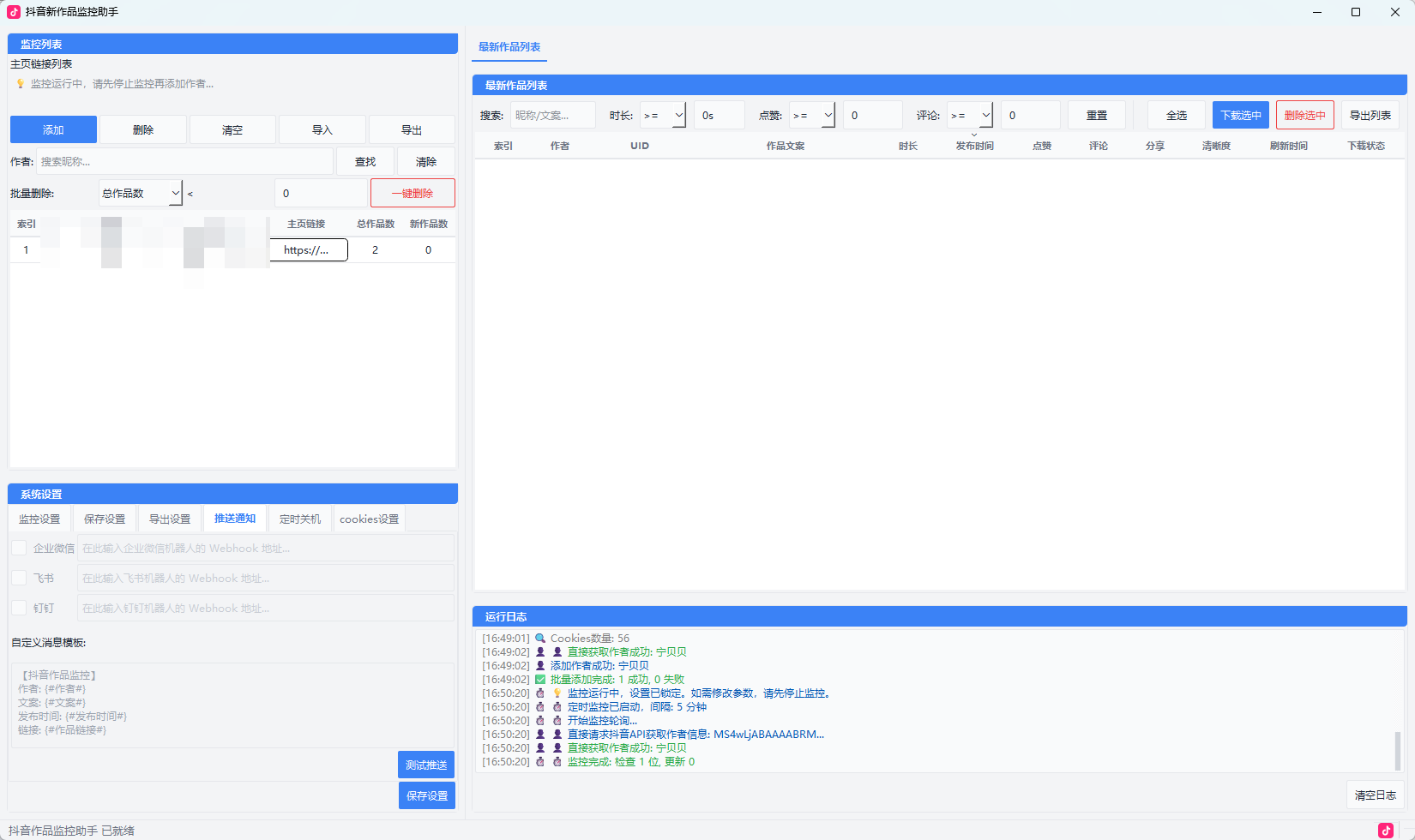
Task: Click the run log vertical scrollbar
Action: pyautogui.click(x=1398, y=751)
